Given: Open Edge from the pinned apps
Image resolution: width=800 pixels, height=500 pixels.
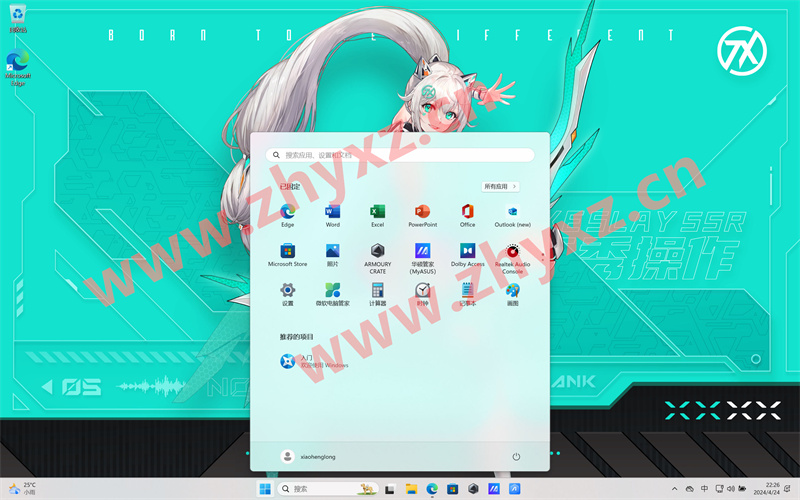Looking at the screenshot, I should tap(287, 215).
